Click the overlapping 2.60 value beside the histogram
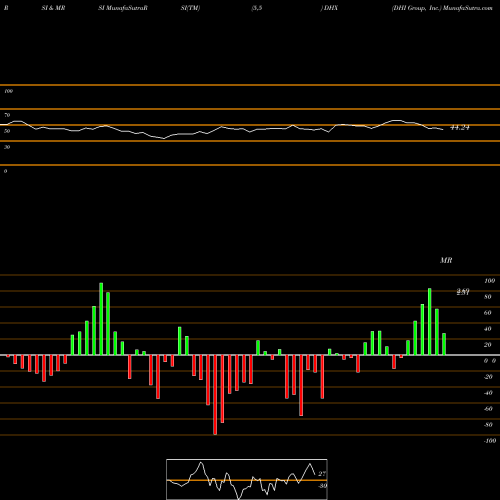Screen dimensions: 500x500 (463, 292)
